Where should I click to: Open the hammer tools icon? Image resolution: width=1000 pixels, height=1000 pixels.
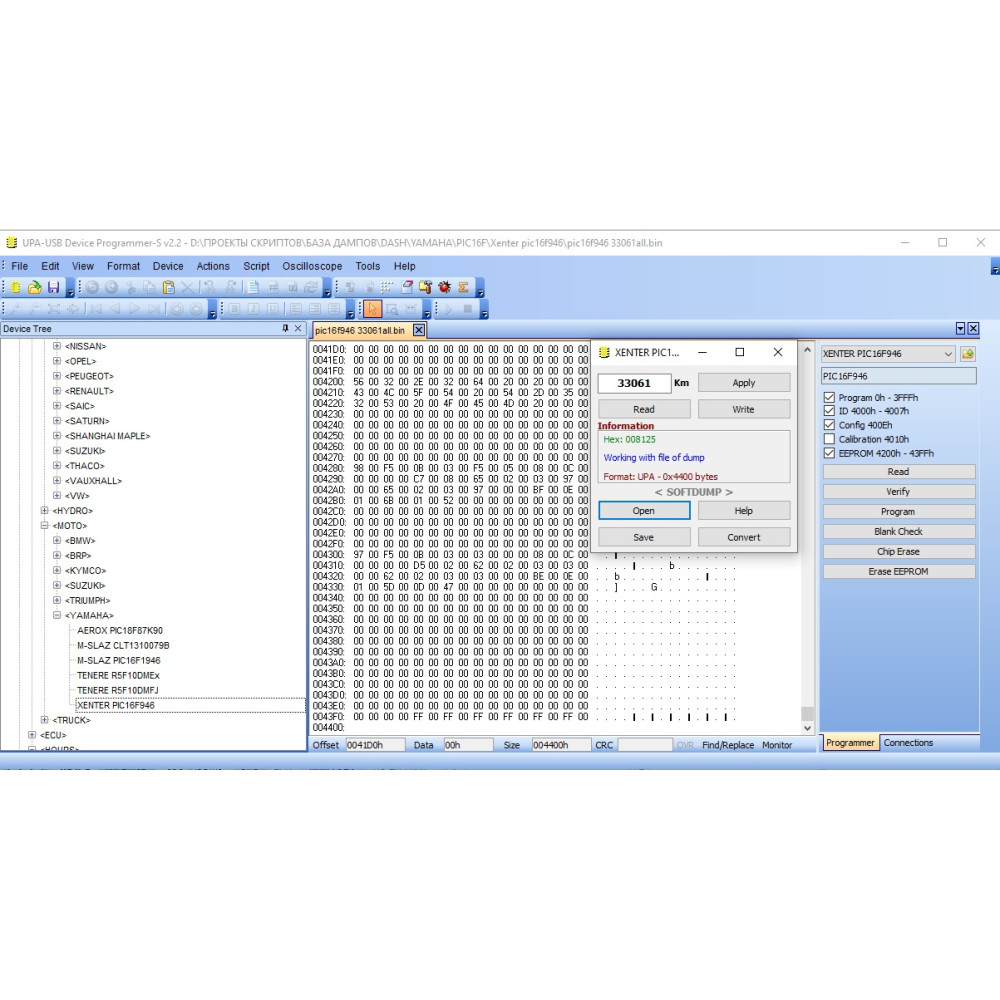(425, 288)
